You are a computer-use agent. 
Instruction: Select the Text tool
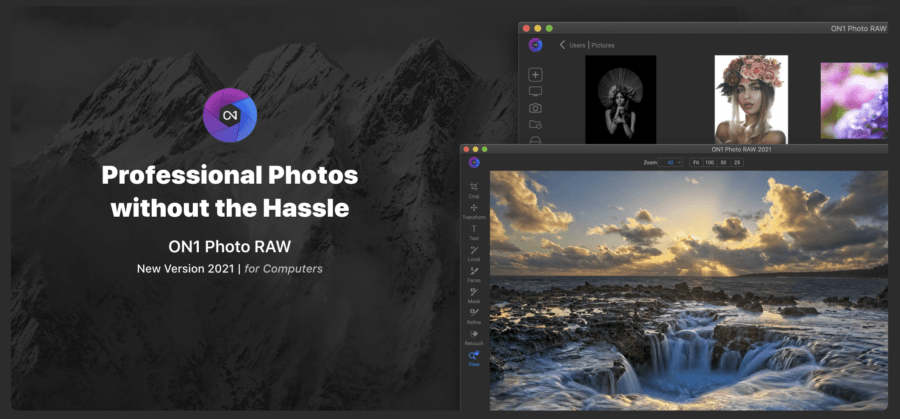pos(474,232)
